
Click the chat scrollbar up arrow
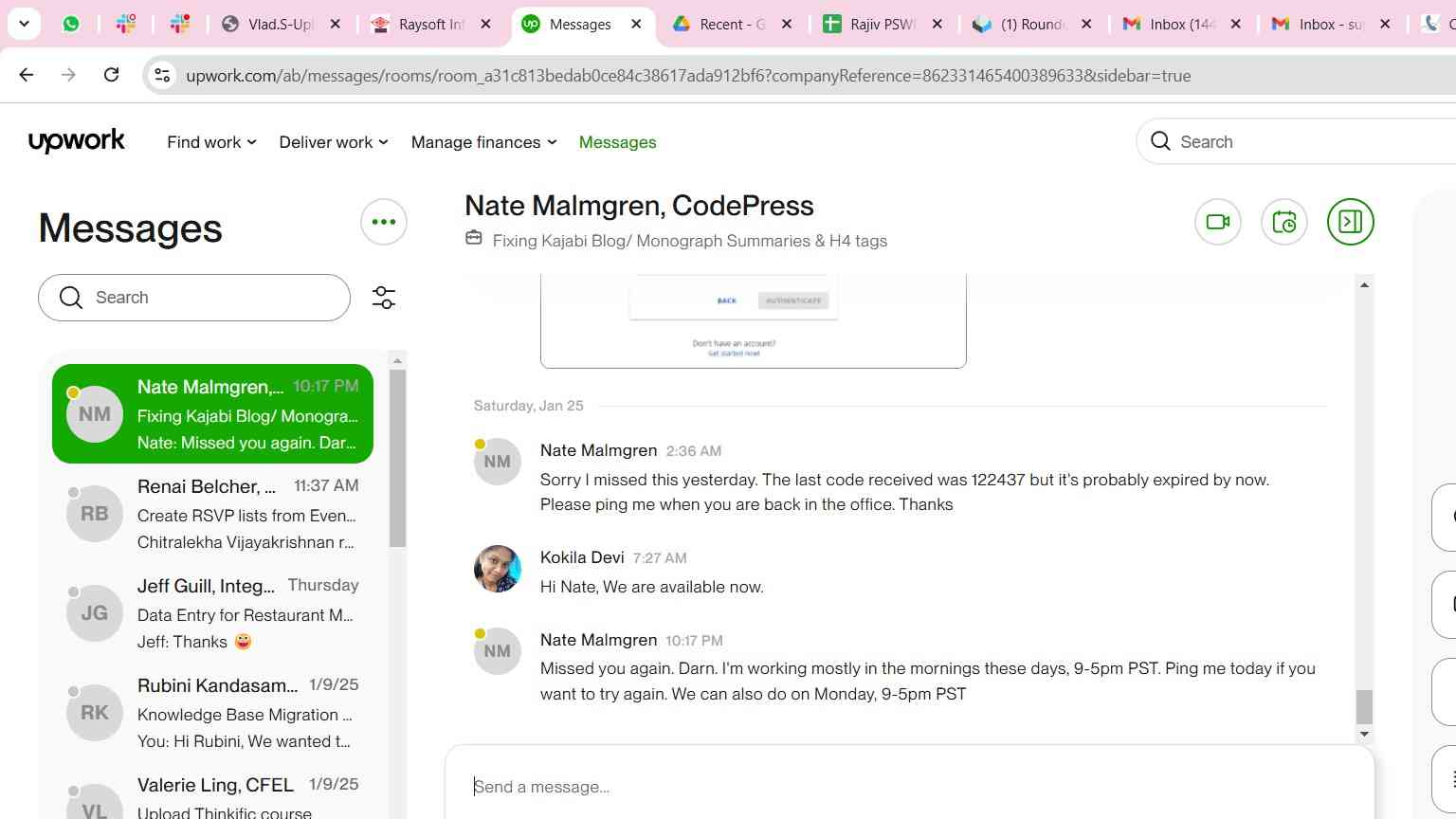1364,284
